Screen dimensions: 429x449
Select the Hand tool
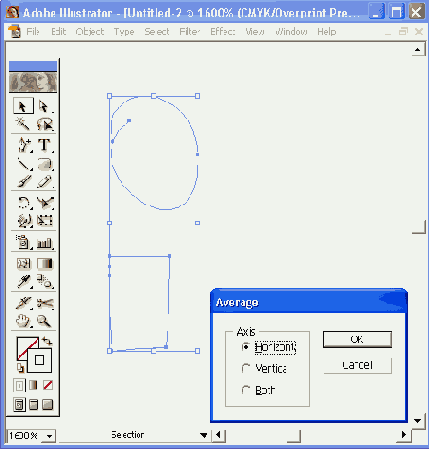click(23, 321)
